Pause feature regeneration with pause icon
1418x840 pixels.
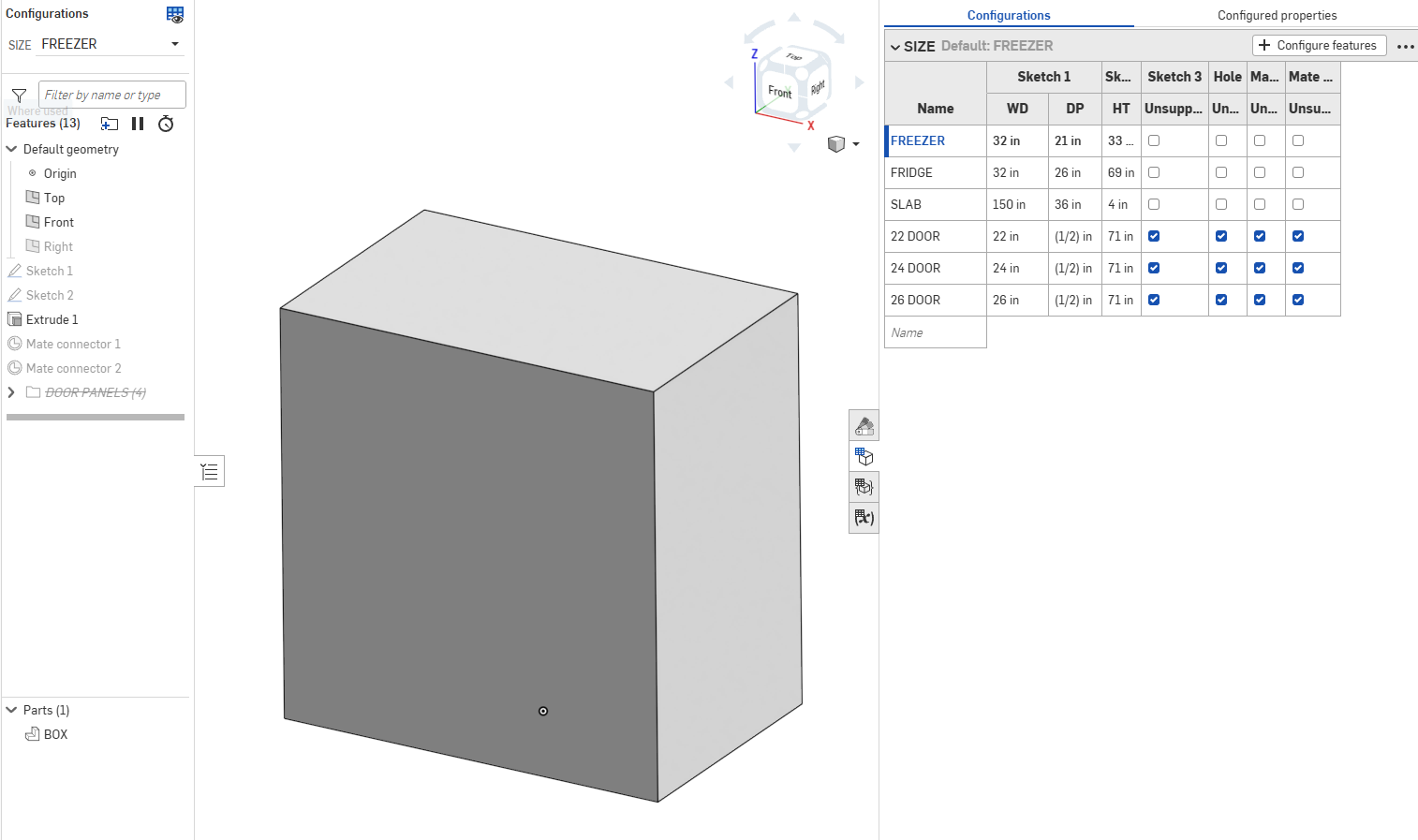tap(138, 124)
